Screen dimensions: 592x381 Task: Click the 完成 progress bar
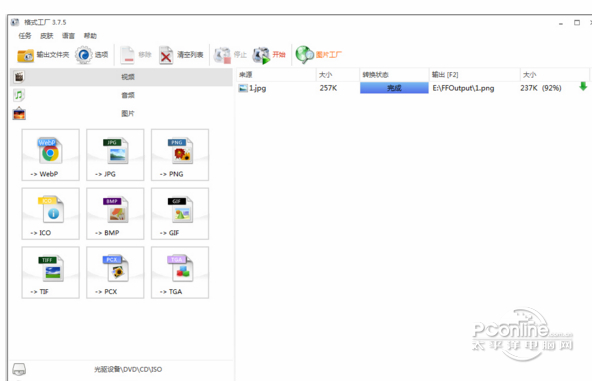pos(394,88)
